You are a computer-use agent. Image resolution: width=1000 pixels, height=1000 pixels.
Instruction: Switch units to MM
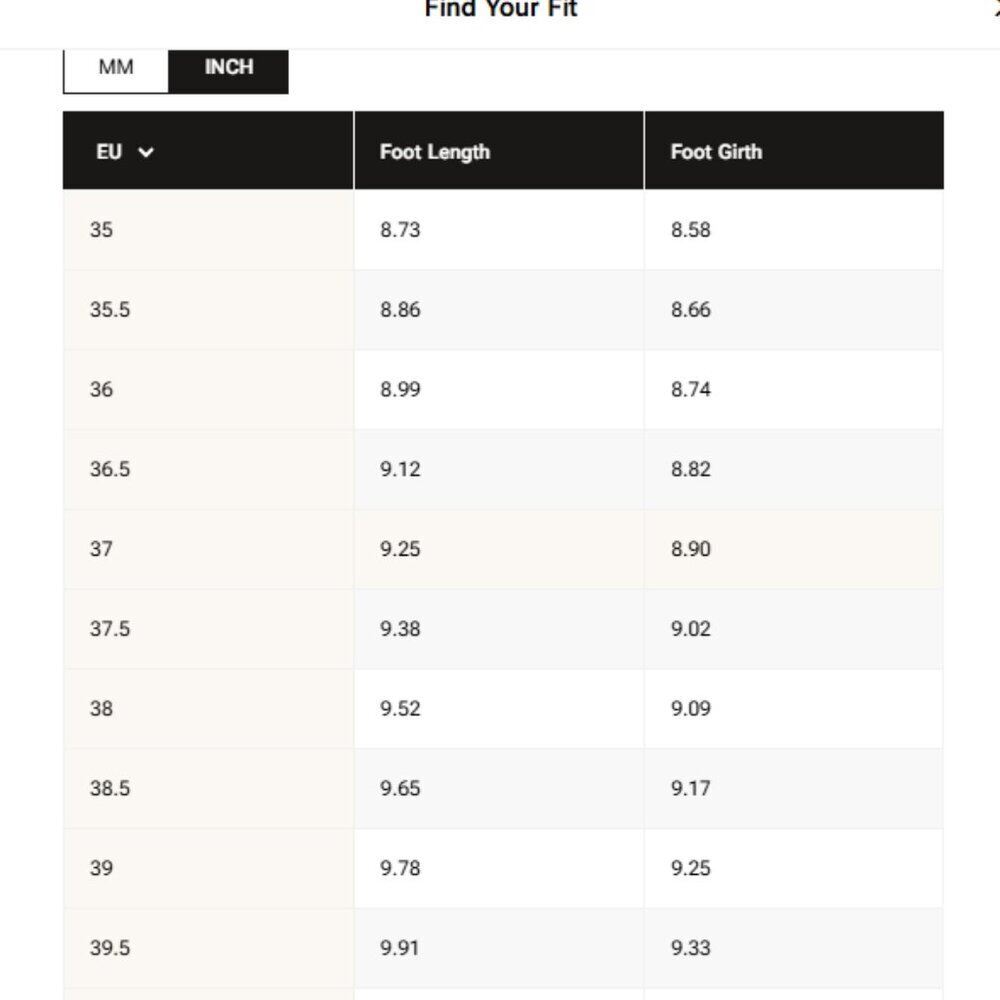click(115, 69)
